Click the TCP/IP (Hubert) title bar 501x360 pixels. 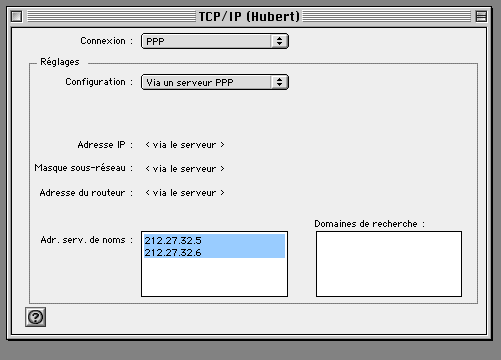click(x=249, y=16)
